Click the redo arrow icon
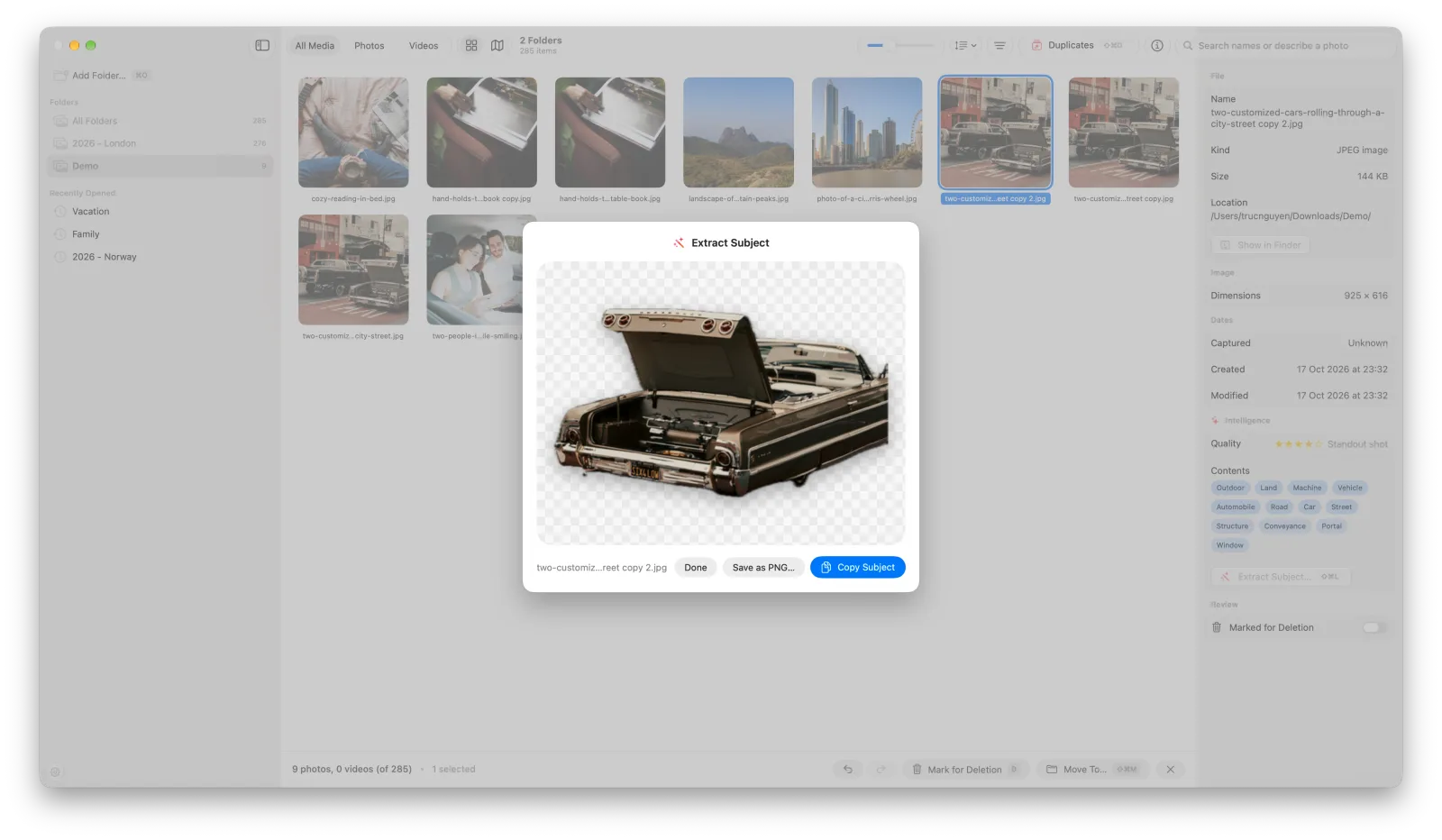The width and height of the screenshot is (1442, 840). 881,770
